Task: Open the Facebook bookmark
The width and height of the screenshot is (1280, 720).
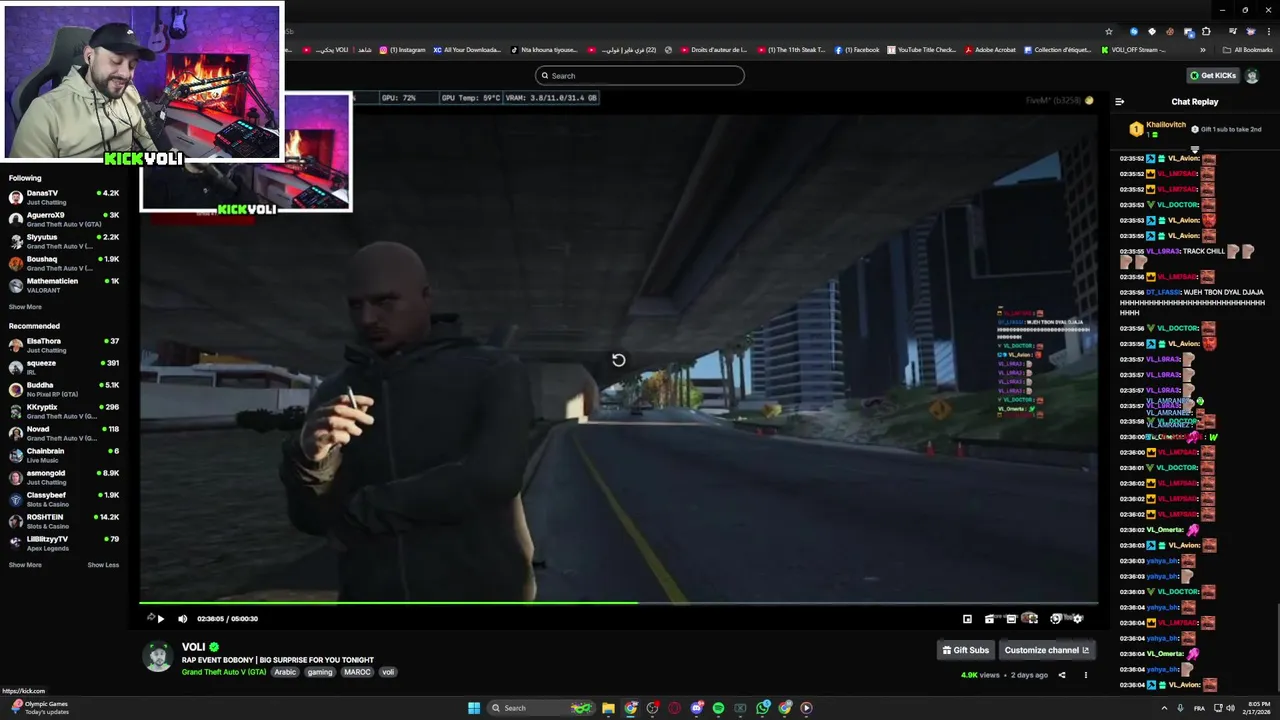Action: coord(857,50)
